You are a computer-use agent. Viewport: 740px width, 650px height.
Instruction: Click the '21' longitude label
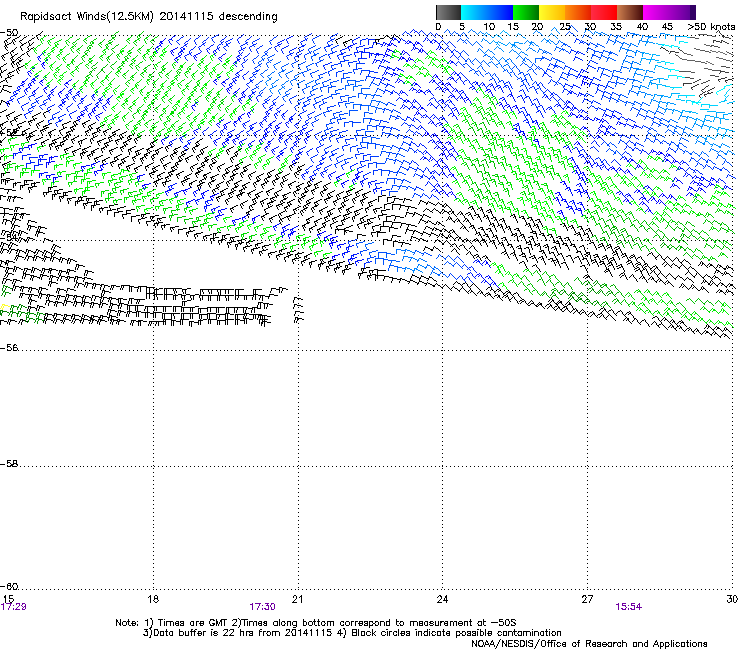pos(297,599)
